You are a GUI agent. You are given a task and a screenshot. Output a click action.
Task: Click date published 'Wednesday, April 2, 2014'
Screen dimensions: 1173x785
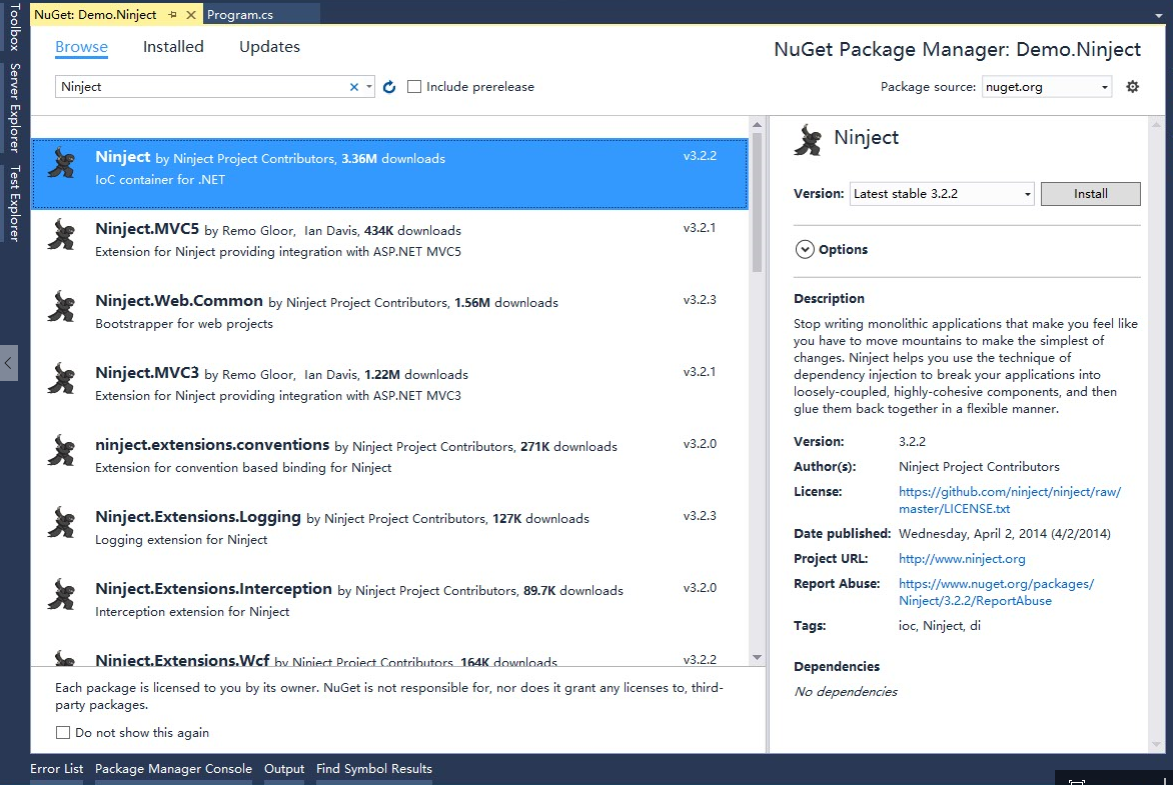pos(973,534)
